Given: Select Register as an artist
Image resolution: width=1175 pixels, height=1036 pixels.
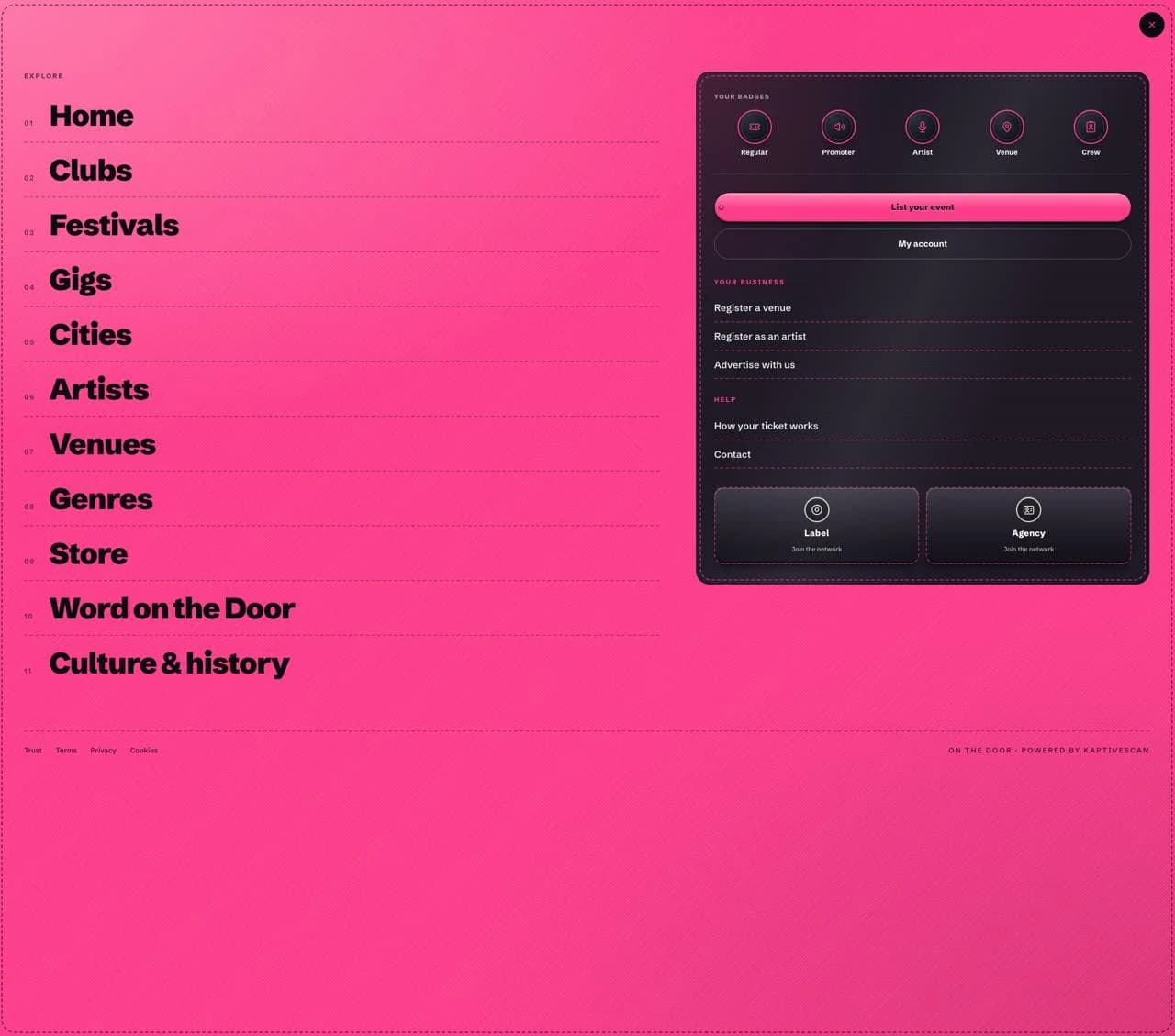Looking at the screenshot, I should 760,337.
